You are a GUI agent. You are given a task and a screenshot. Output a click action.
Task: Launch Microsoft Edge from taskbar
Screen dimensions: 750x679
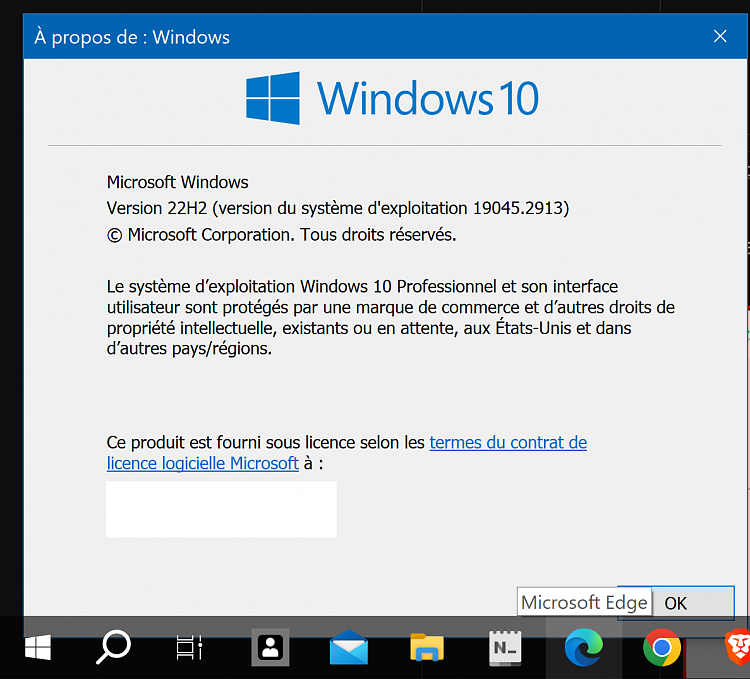tap(584, 647)
